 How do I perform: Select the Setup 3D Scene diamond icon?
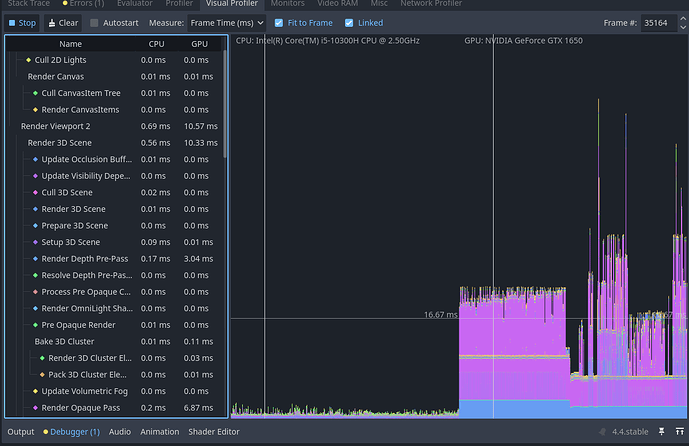(x=35, y=242)
